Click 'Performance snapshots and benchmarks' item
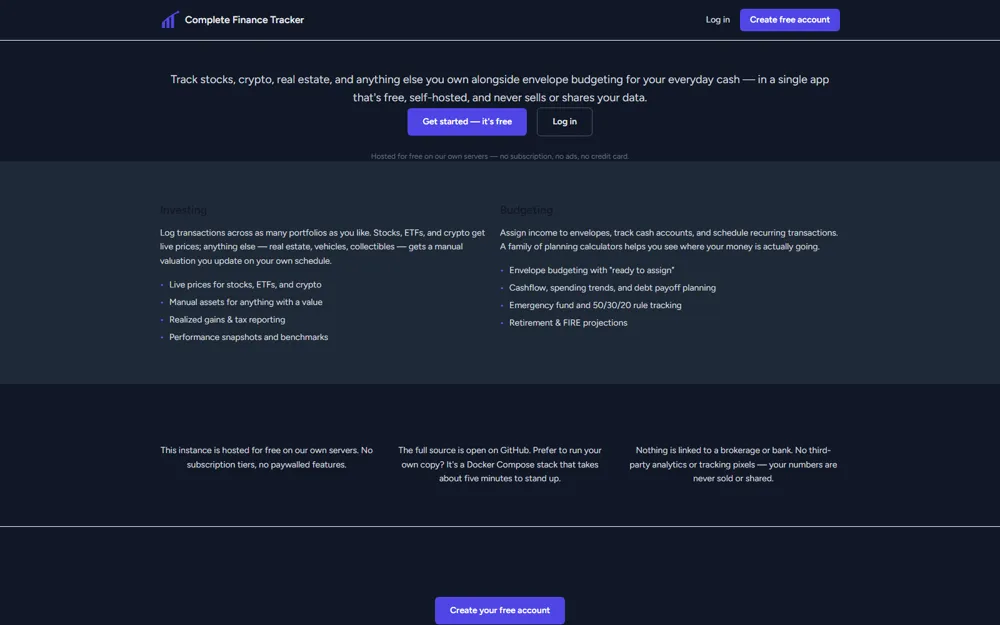This screenshot has height=625, width=1000. [249, 337]
